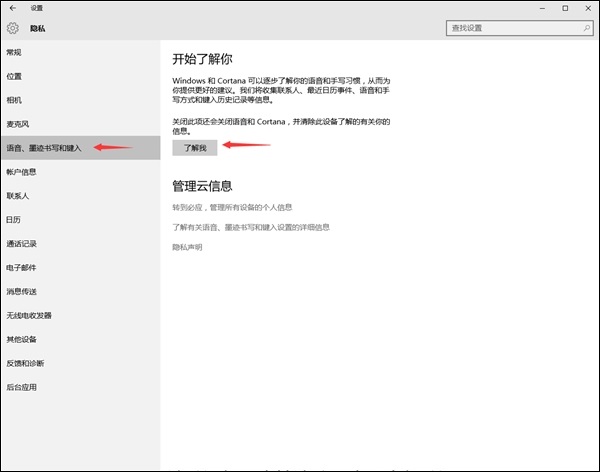Screen dimensions: 600x472
Task: Select 常规 in the privacy sidebar
Action: tap(14, 52)
